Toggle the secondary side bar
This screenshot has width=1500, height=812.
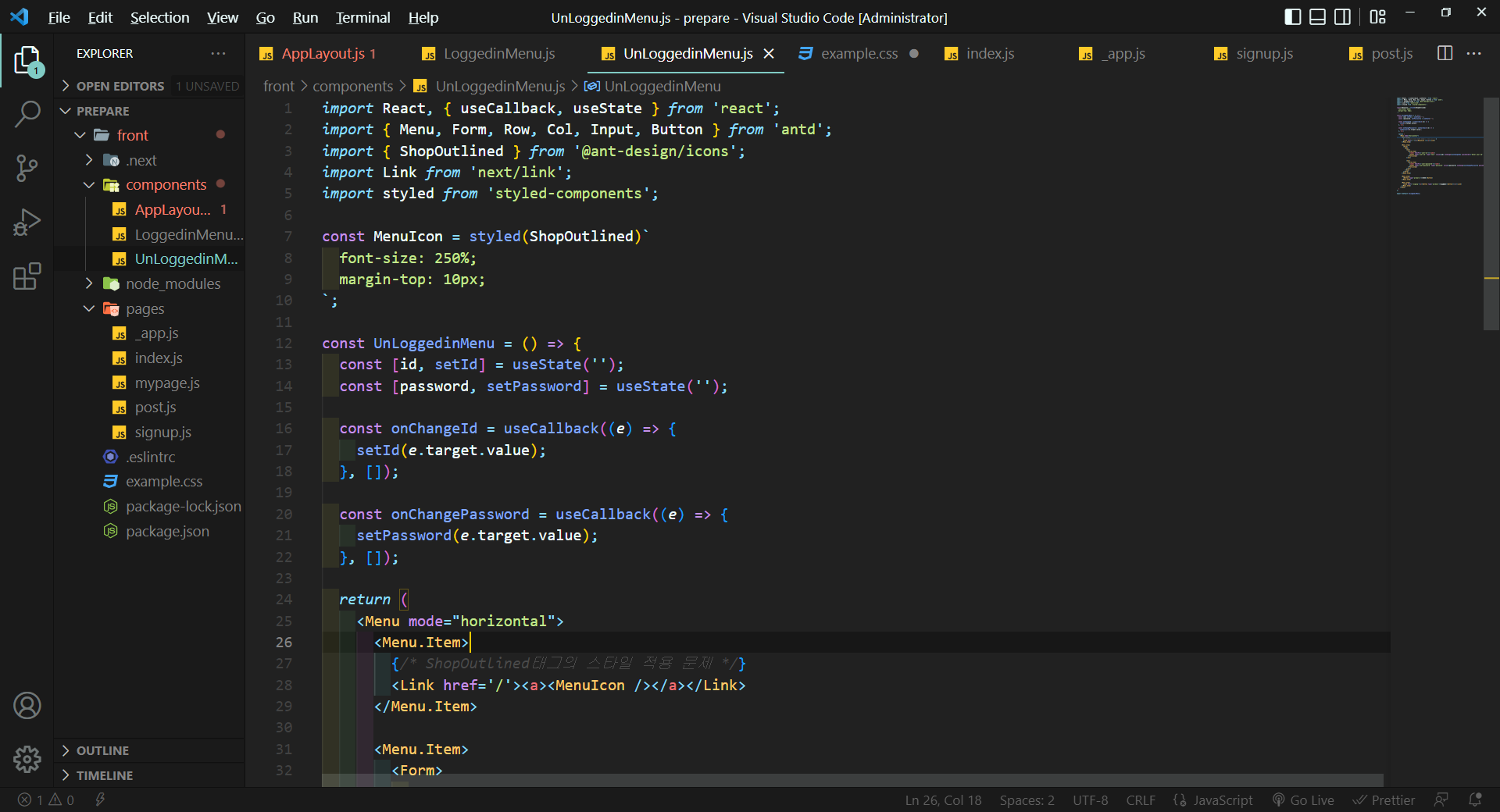tap(1342, 17)
